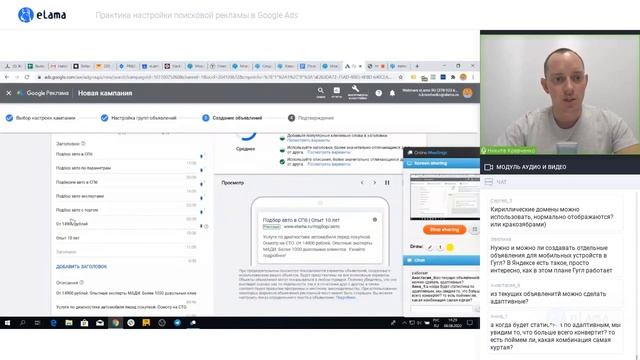This screenshot has height=360, width=640.
Task: Open Telegram from taskbar
Action: [178, 323]
